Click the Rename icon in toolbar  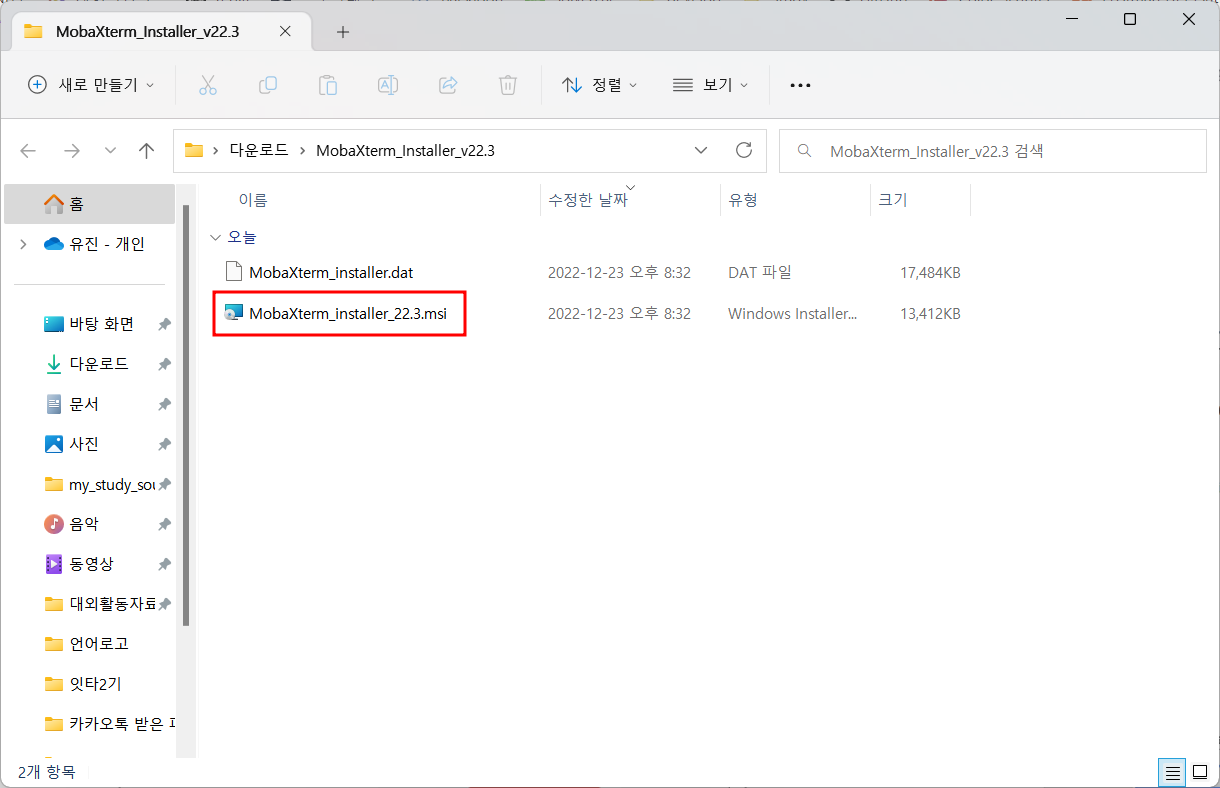(388, 85)
